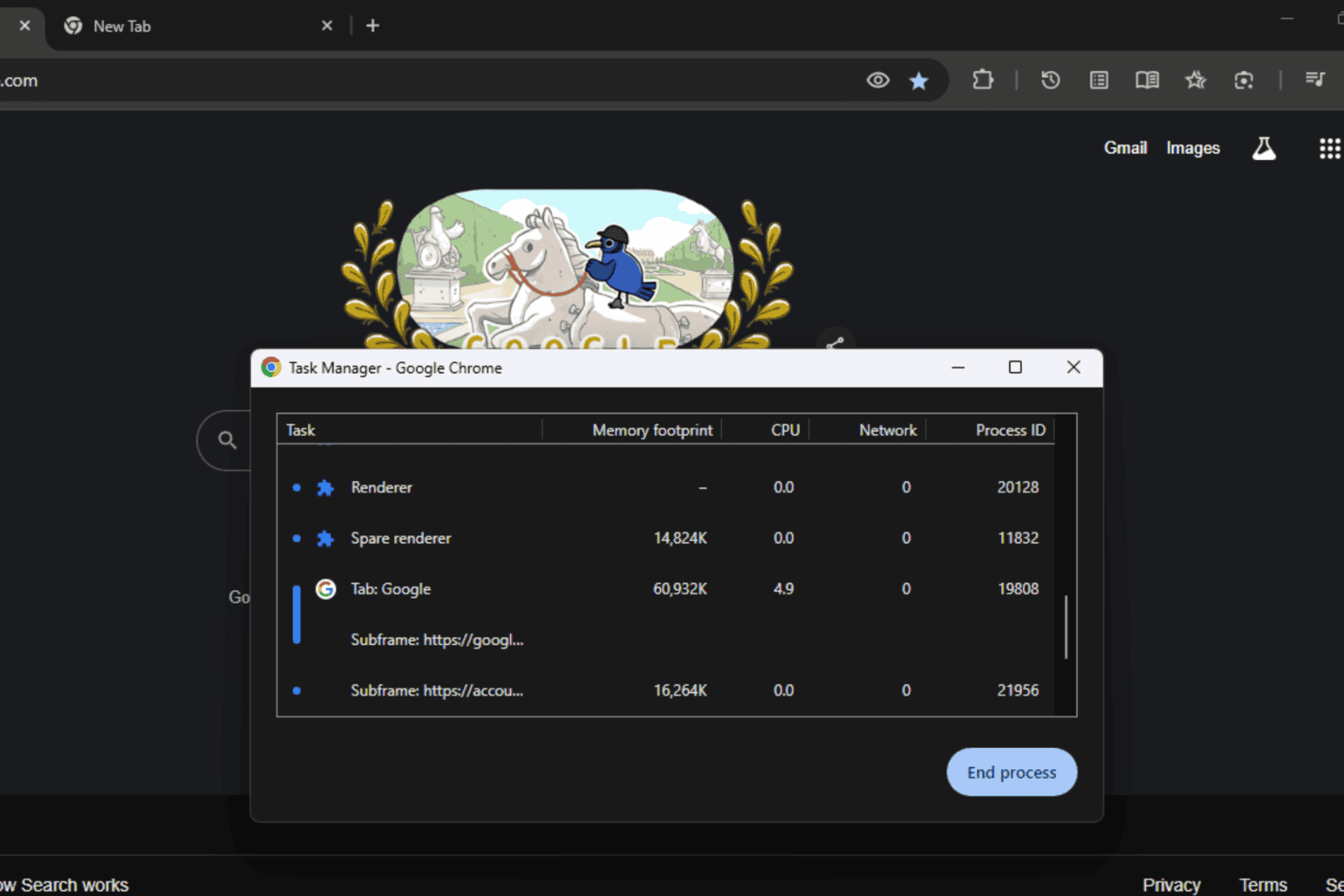Open Terms footer link
Image resolution: width=1344 pixels, height=896 pixels.
[x=1263, y=885]
